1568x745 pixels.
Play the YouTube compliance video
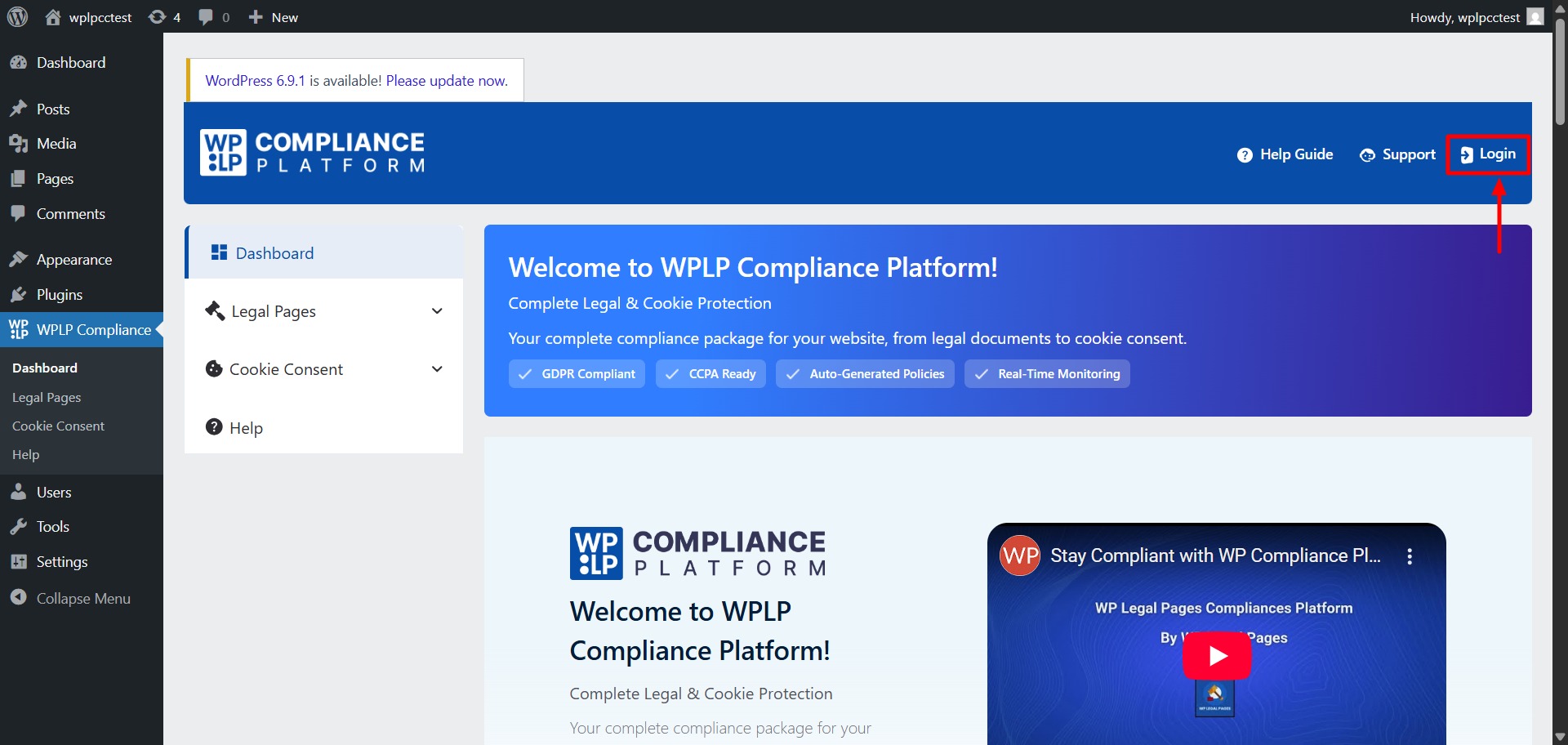(x=1216, y=656)
